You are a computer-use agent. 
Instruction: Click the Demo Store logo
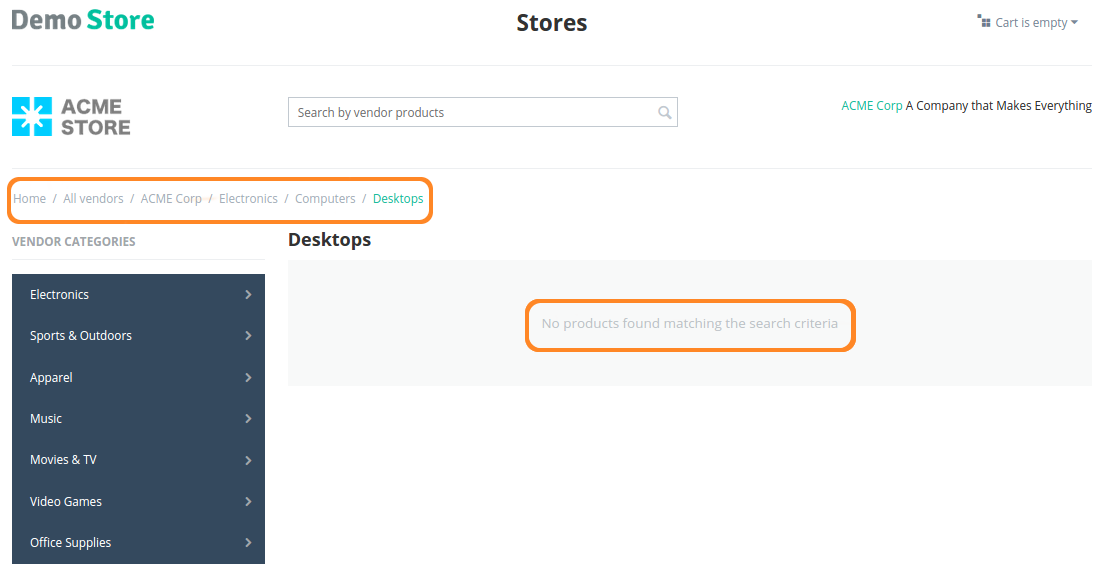[x=83, y=20]
